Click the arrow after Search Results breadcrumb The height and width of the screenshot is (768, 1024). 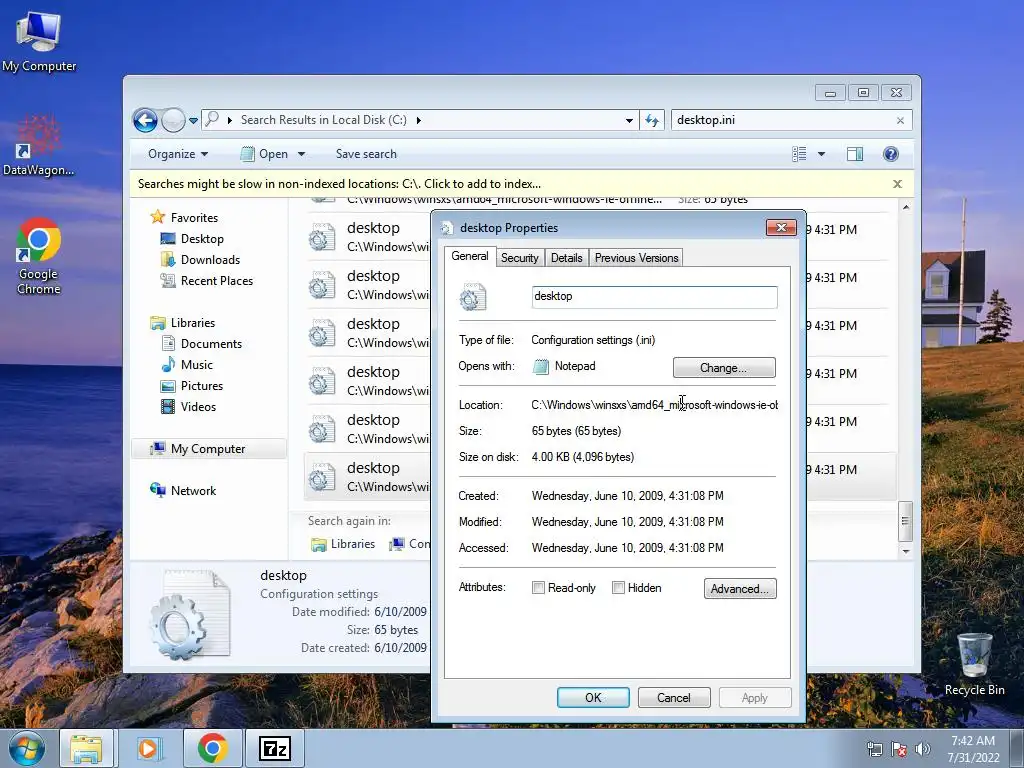pyautogui.click(x=419, y=120)
